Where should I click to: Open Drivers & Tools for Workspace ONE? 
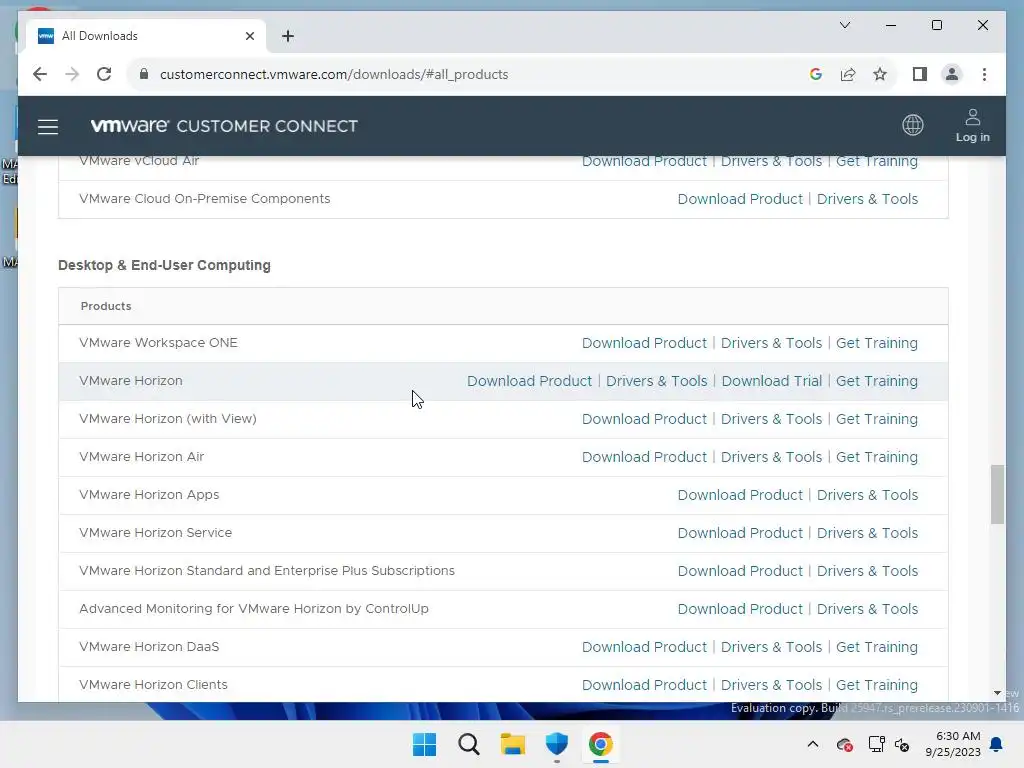click(771, 343)
